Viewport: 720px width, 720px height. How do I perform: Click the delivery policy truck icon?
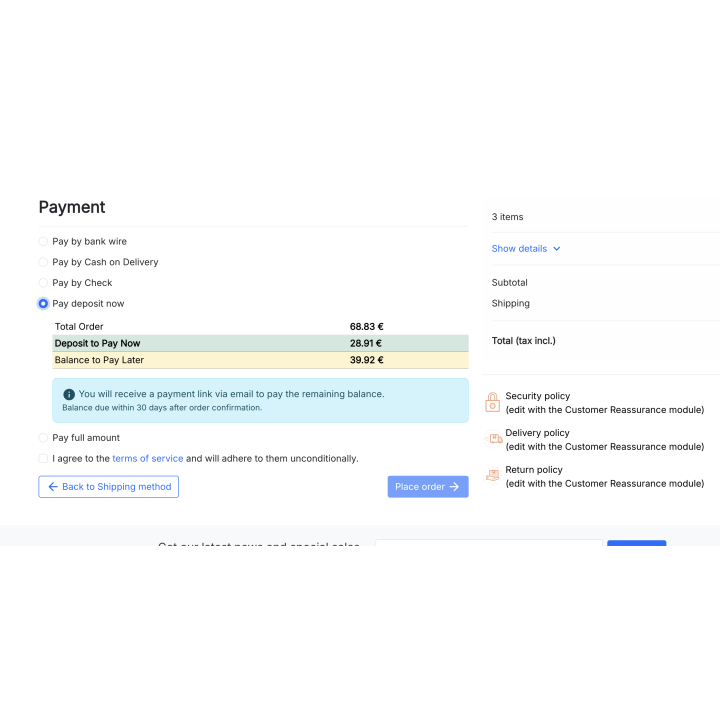493,439
